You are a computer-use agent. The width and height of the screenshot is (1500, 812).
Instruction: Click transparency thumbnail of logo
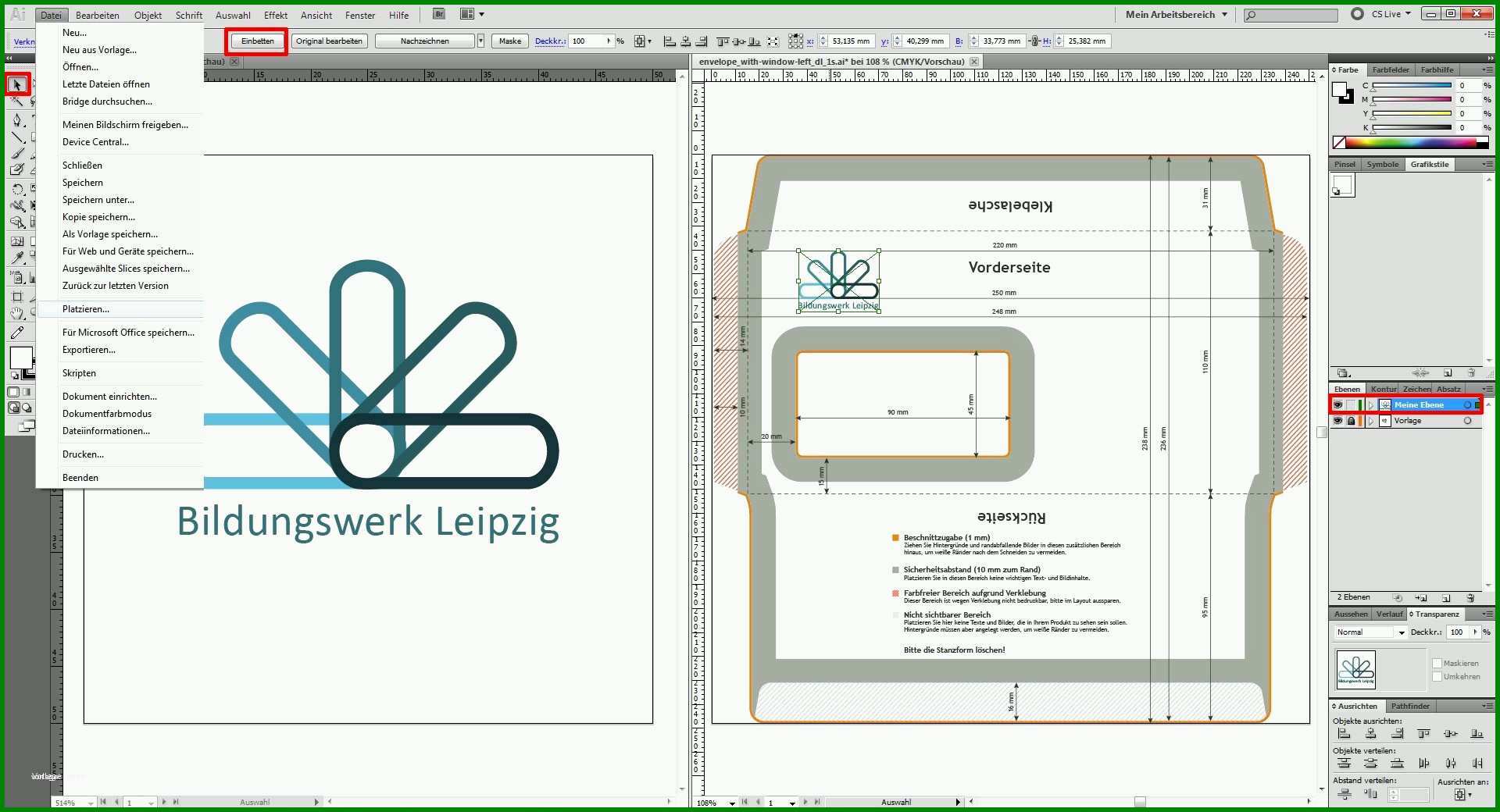coord(1356,670)
